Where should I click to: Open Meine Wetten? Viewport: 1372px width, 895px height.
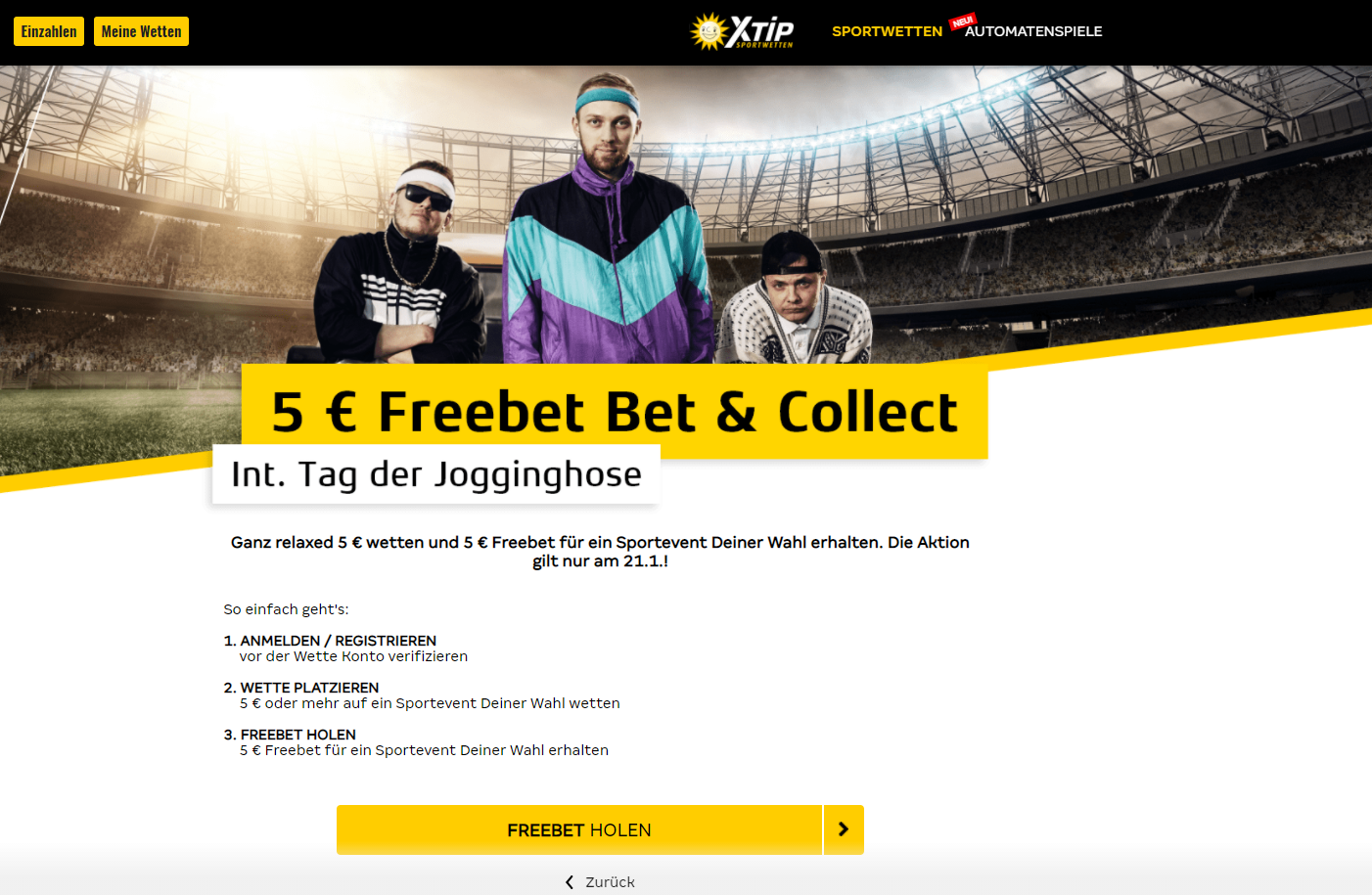141,31
